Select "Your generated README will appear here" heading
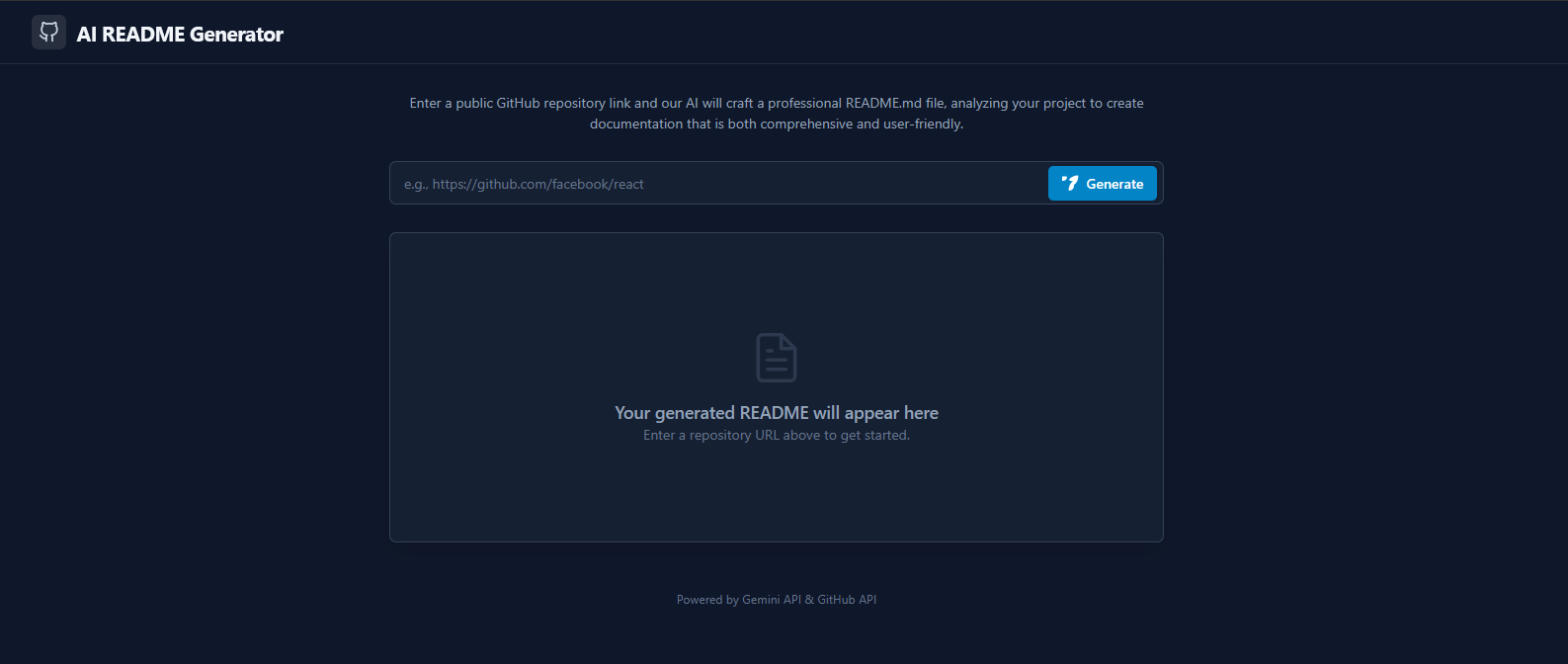The width and height of the screenshot is (1568, 664). click(776, 413)
